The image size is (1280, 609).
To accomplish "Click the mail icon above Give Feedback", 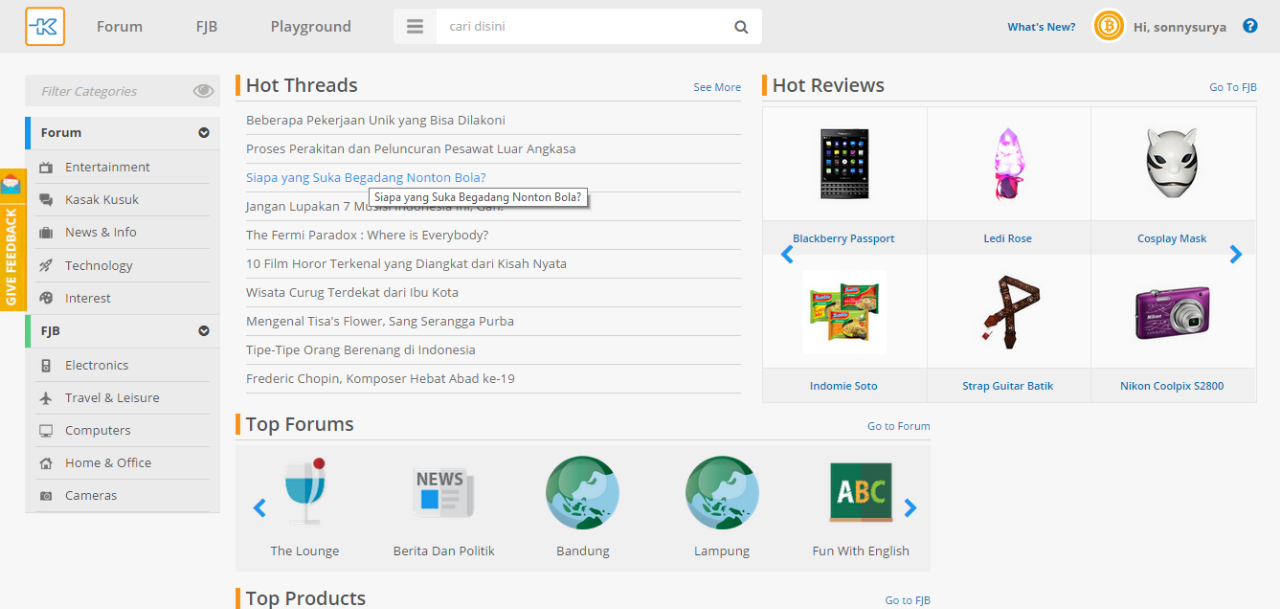I will [11, 184].
